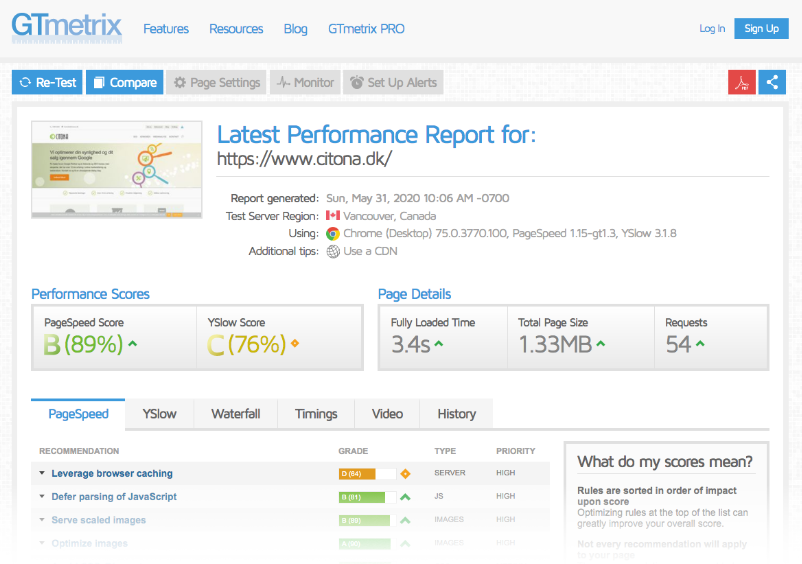Click the Chrome browser icon
802x564 pixels.
(333, 234)
